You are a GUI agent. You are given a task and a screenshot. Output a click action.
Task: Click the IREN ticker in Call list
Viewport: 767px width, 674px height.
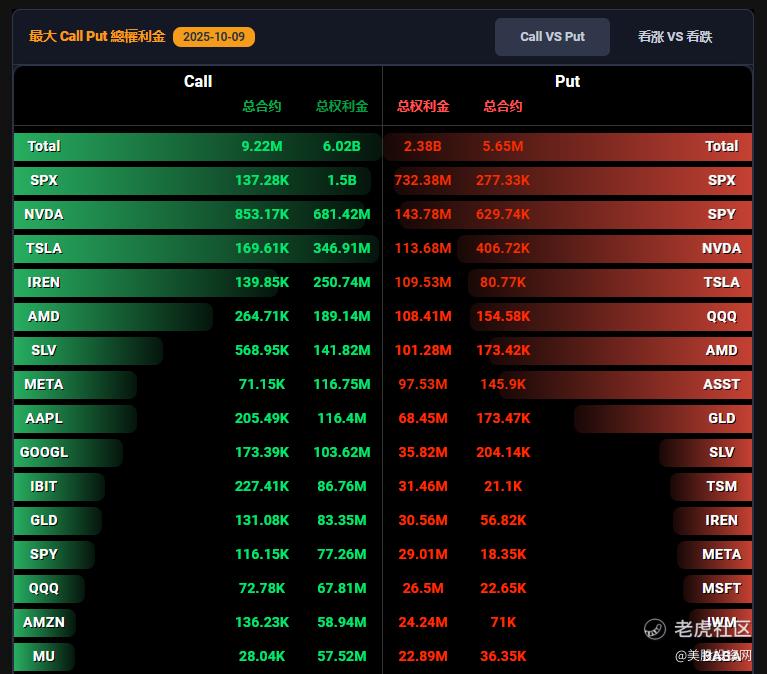(44, 282)
